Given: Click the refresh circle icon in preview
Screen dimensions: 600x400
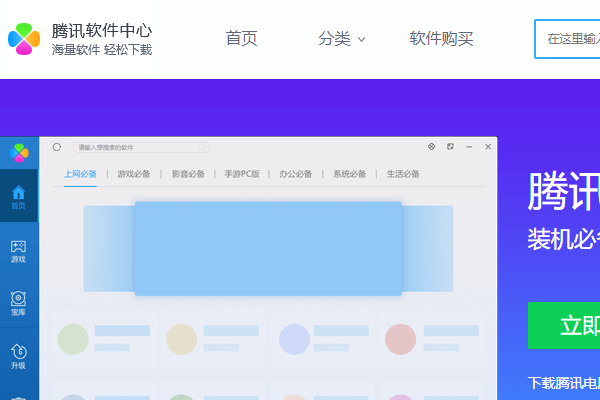Looking at the screenshot, I should click(57, 147).
